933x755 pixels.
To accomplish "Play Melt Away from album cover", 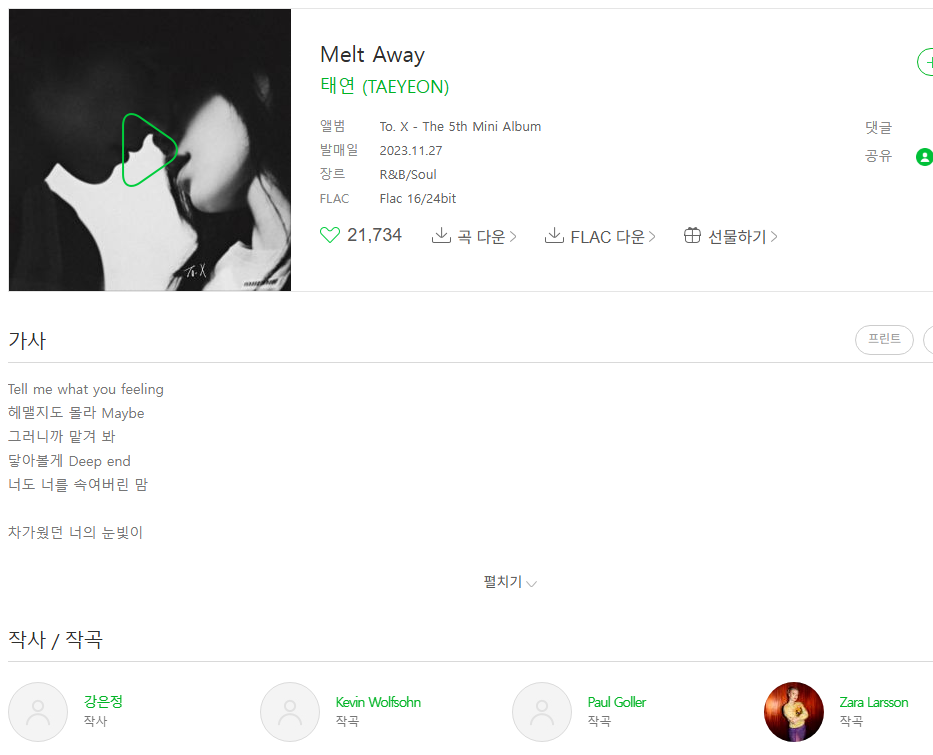I will coord(149,150).
